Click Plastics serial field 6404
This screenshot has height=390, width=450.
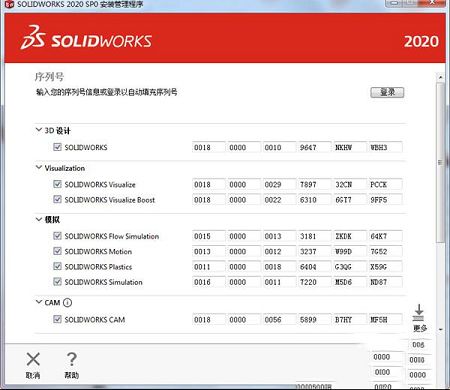click(x=314, y=267)
